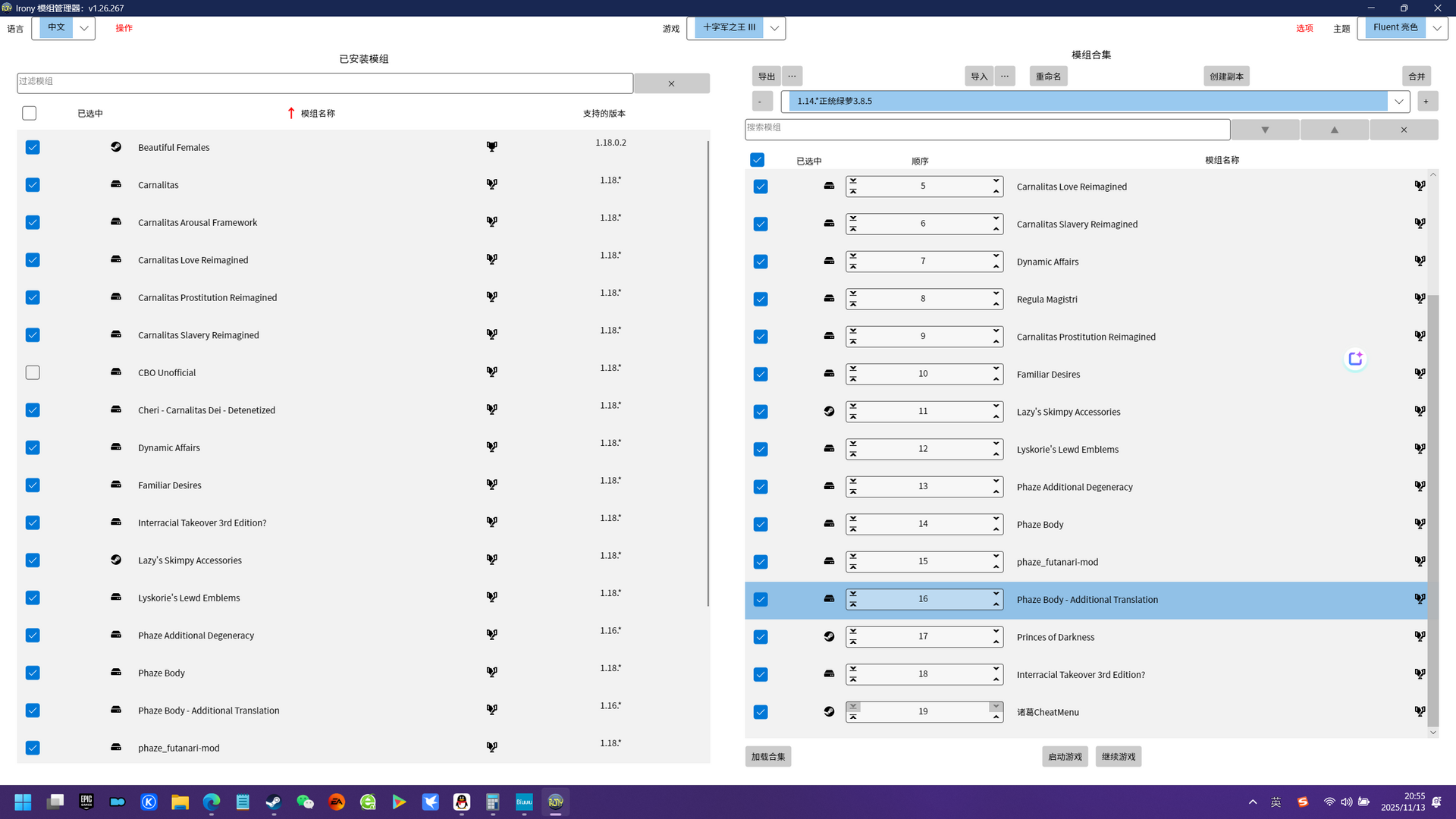Click drive icon beside Phaze Body in installed list
The width and height of the screenshot is (1456, 819).
(116, 672)
